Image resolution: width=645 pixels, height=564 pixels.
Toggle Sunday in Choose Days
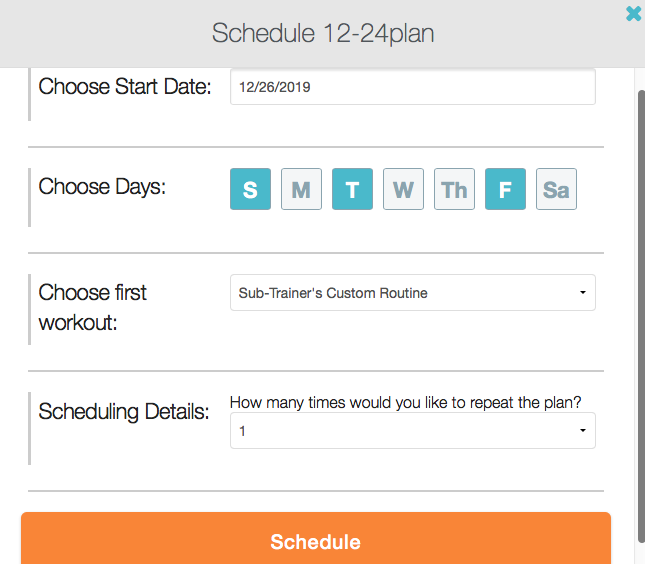[x=250, y=189]
